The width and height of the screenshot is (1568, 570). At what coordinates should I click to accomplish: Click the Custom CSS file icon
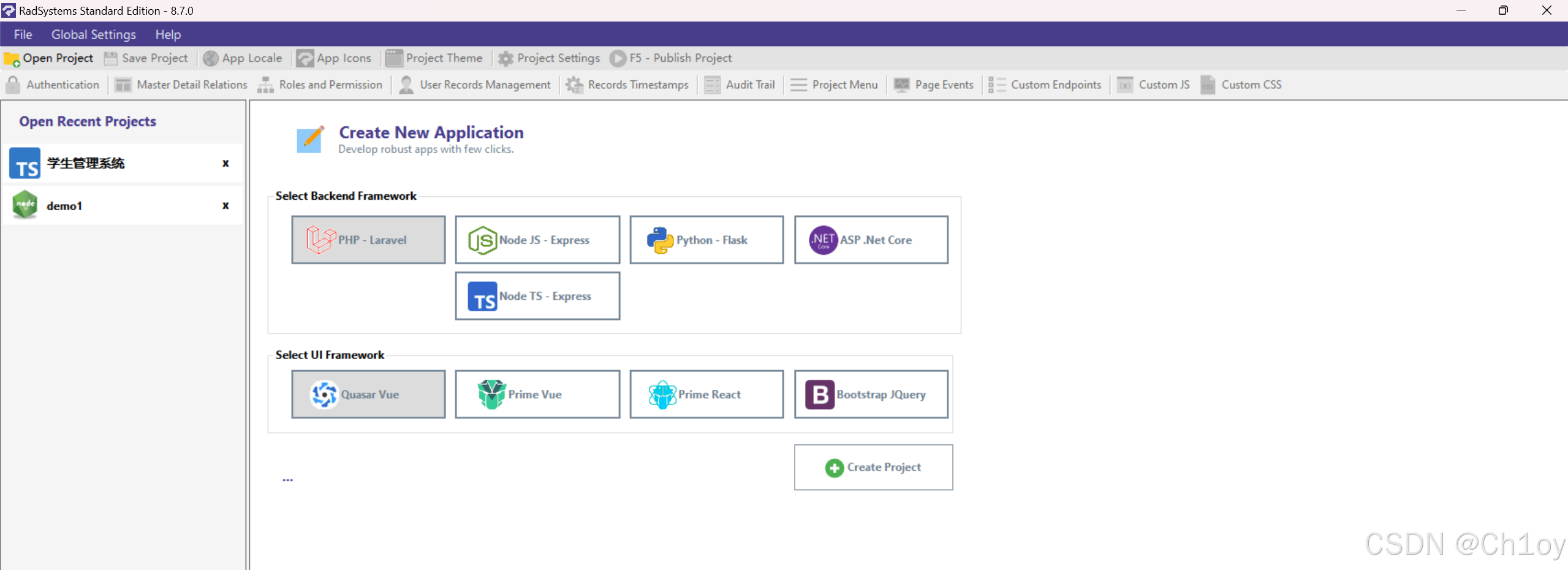[x=1208, y=85]
